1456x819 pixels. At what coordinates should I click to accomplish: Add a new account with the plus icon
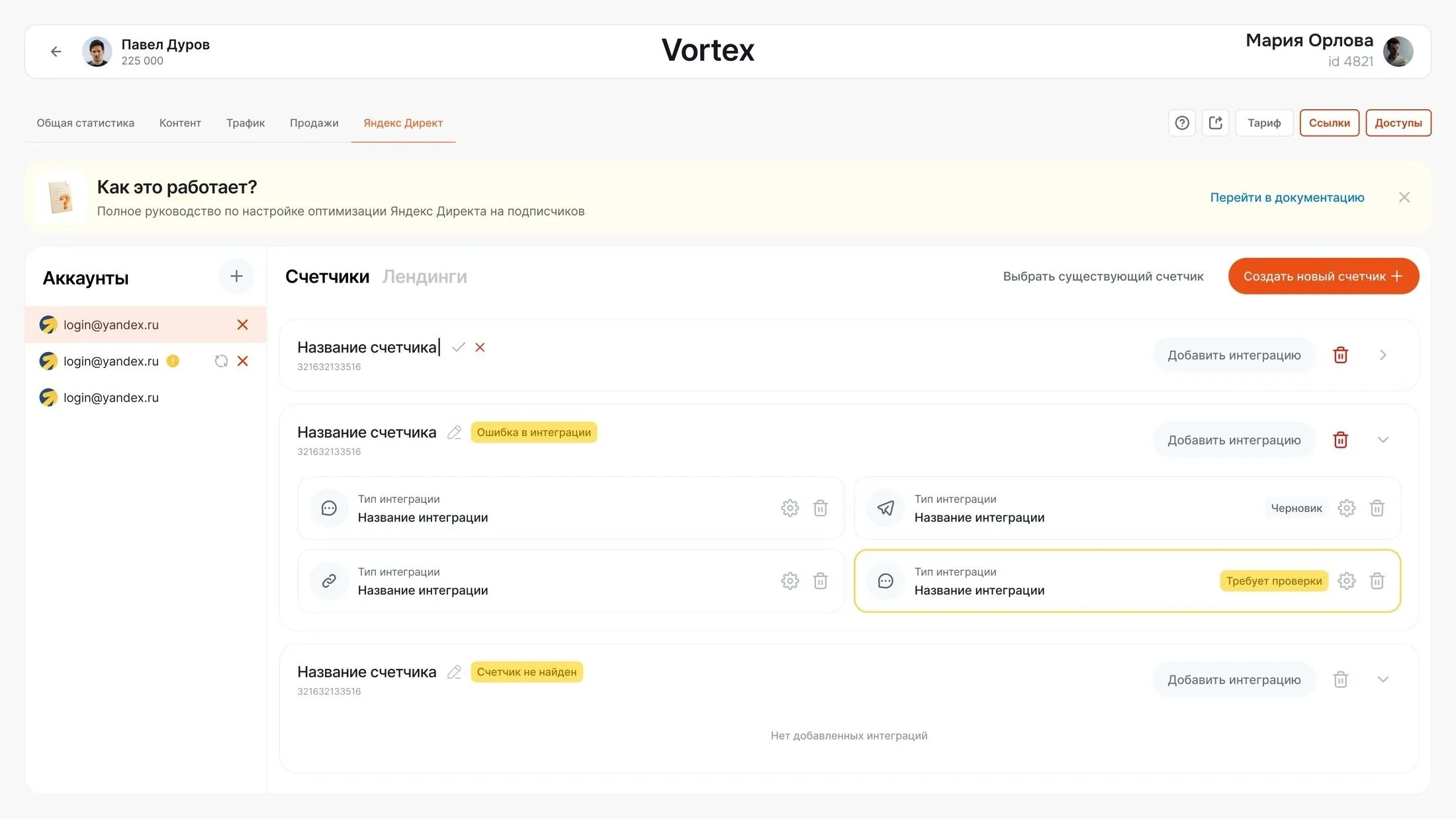pyautogui.click(x=236, y=277)
